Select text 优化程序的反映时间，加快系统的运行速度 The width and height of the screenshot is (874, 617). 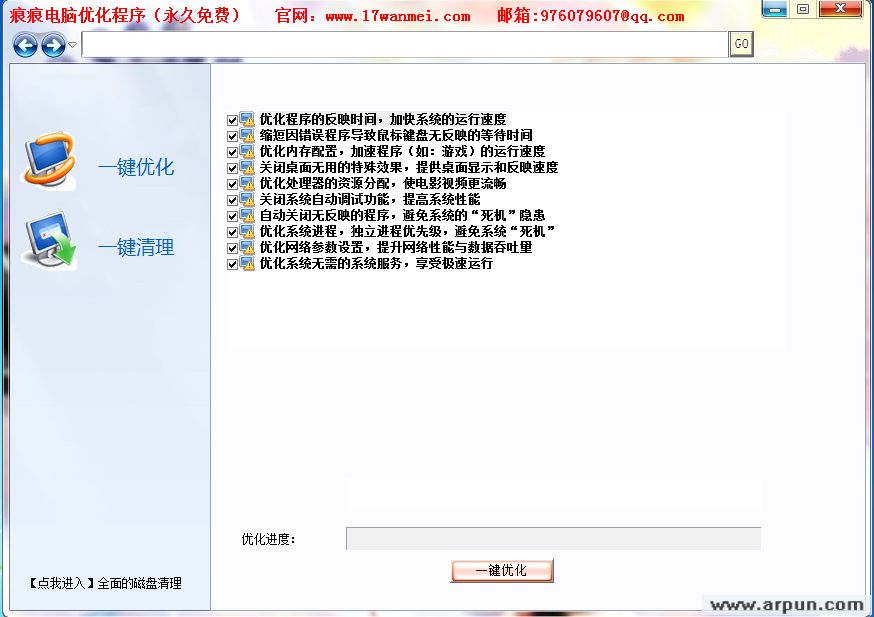383,119
